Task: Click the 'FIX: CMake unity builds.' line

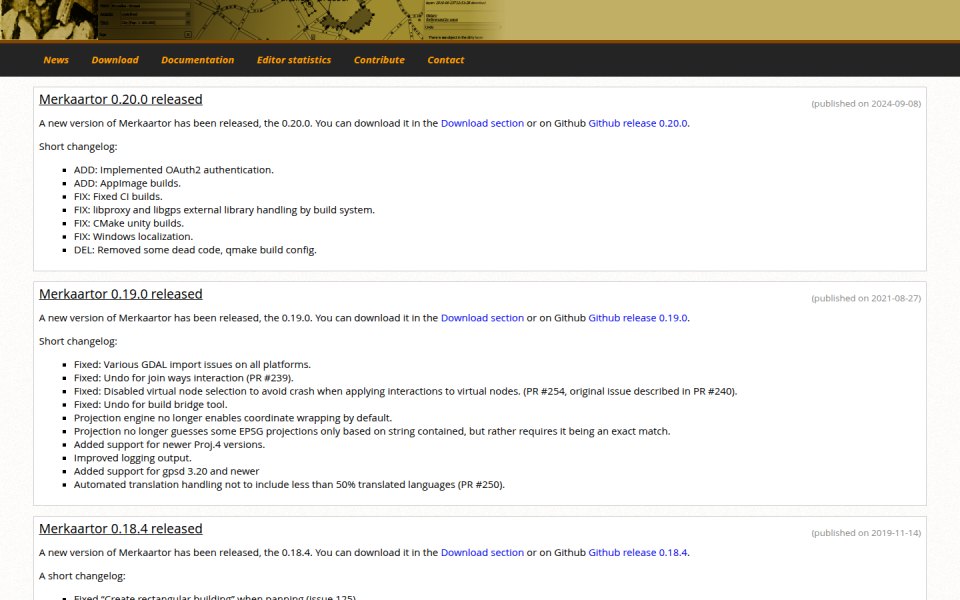Action: [129, 223]
